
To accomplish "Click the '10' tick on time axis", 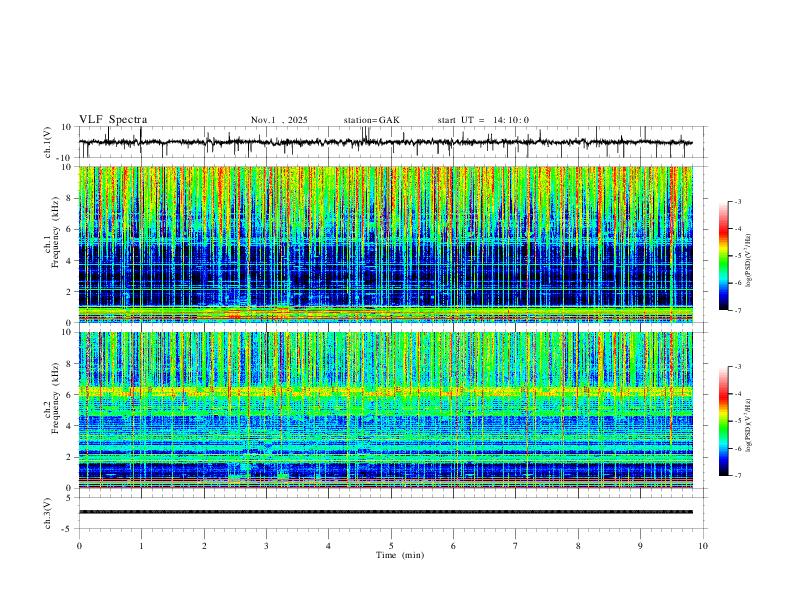I will 703,546.
